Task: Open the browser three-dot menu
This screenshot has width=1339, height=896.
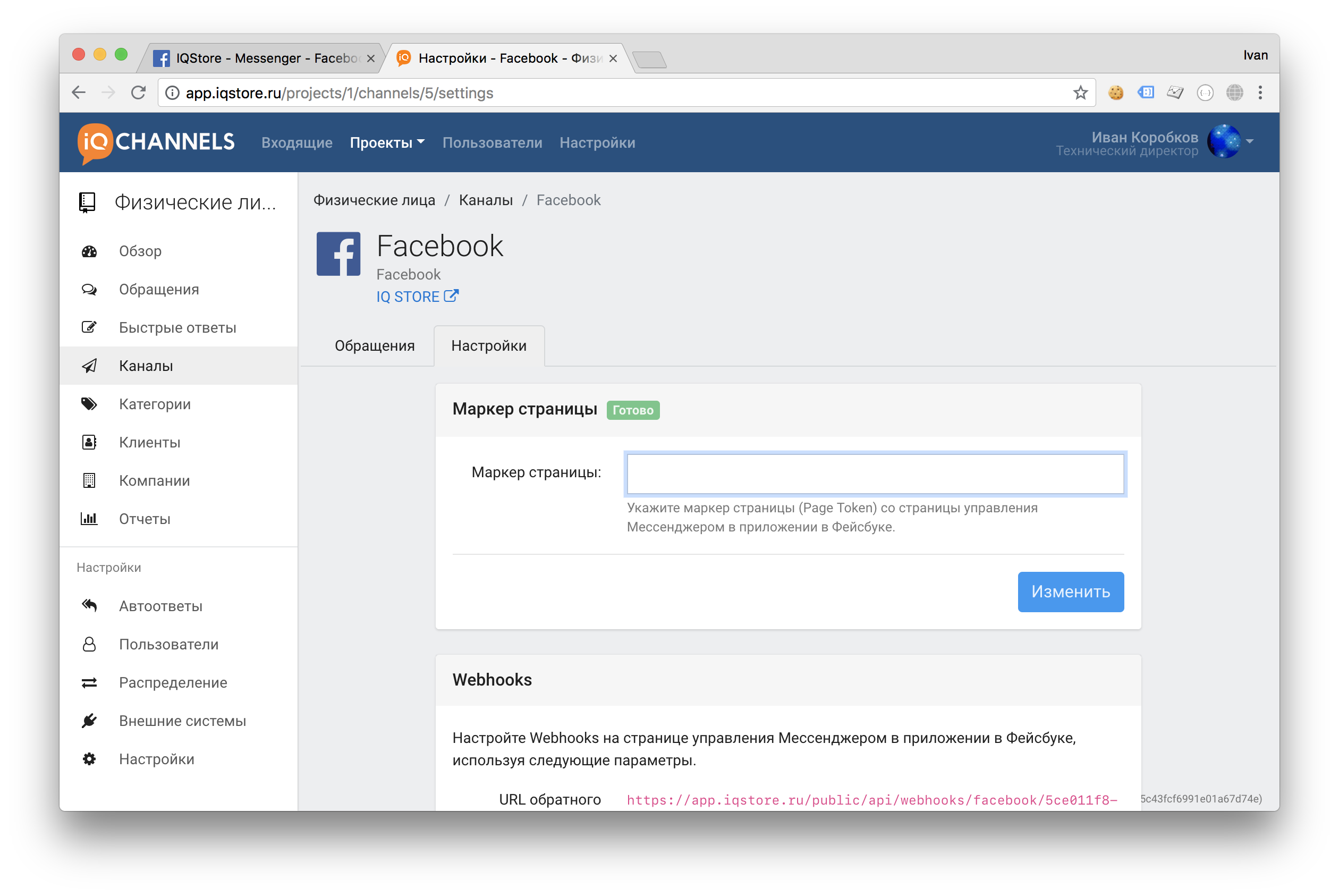Action: click(x=1260, y=92)
